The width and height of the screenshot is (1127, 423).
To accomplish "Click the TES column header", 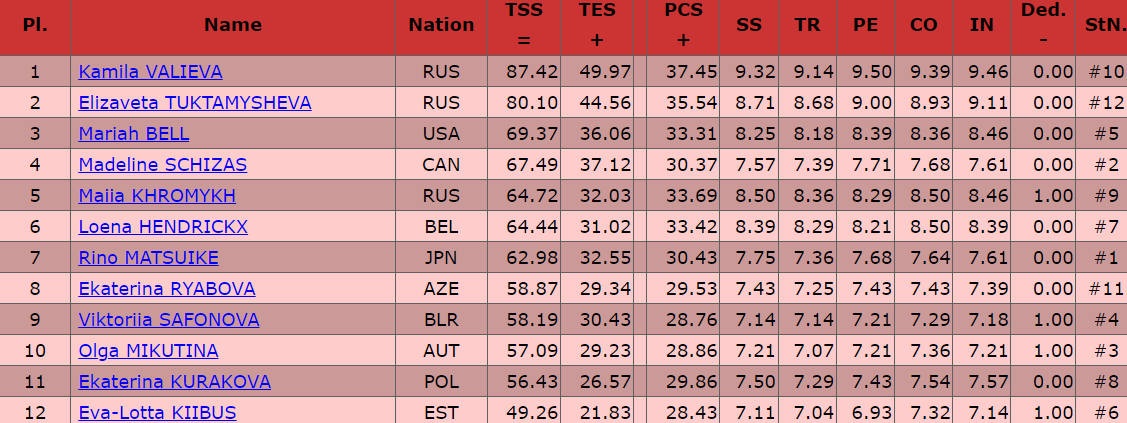I will click(598, 26).
